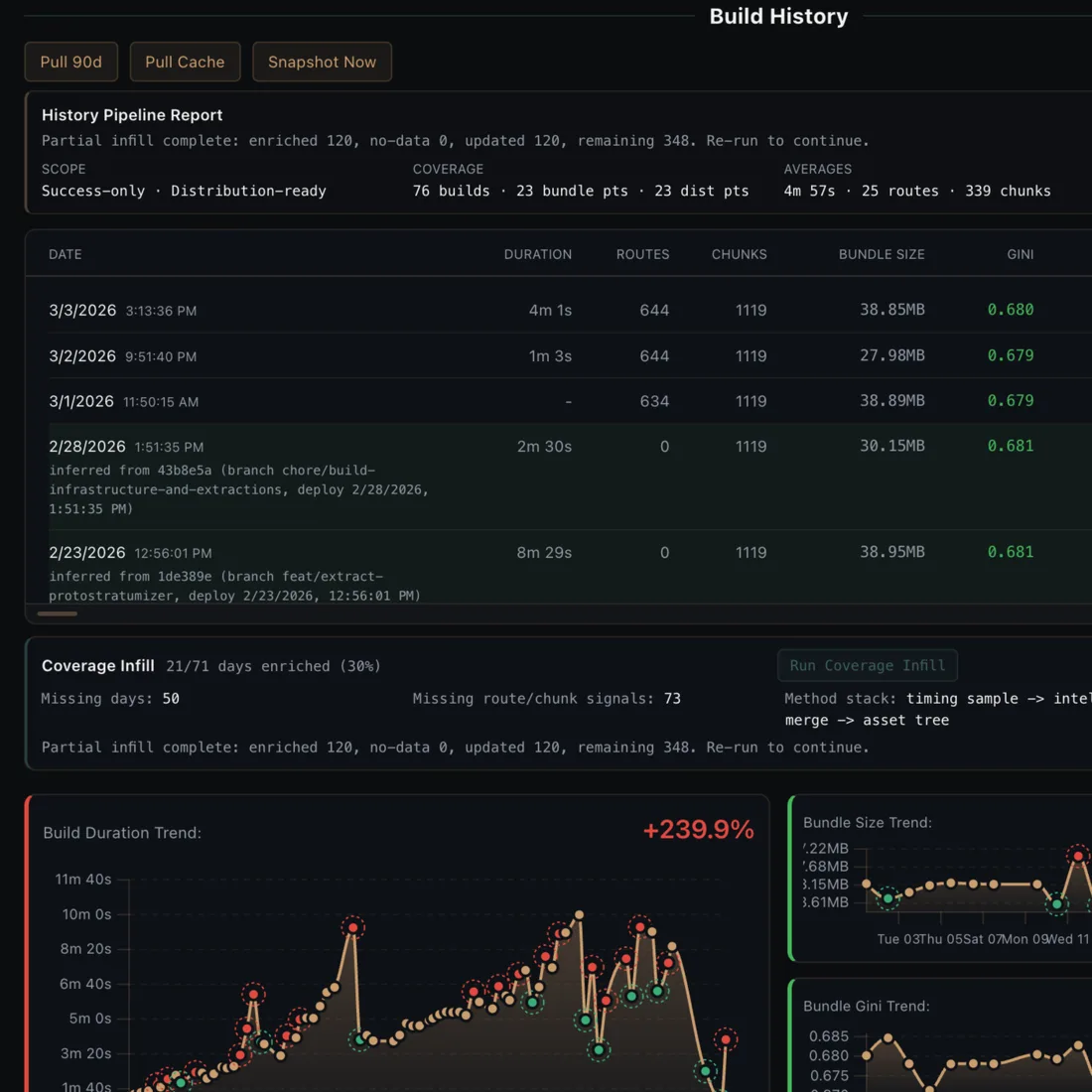Click the 38.95MB bundle size
The image size is (1092, 1092).
click(x=891, y=552)
